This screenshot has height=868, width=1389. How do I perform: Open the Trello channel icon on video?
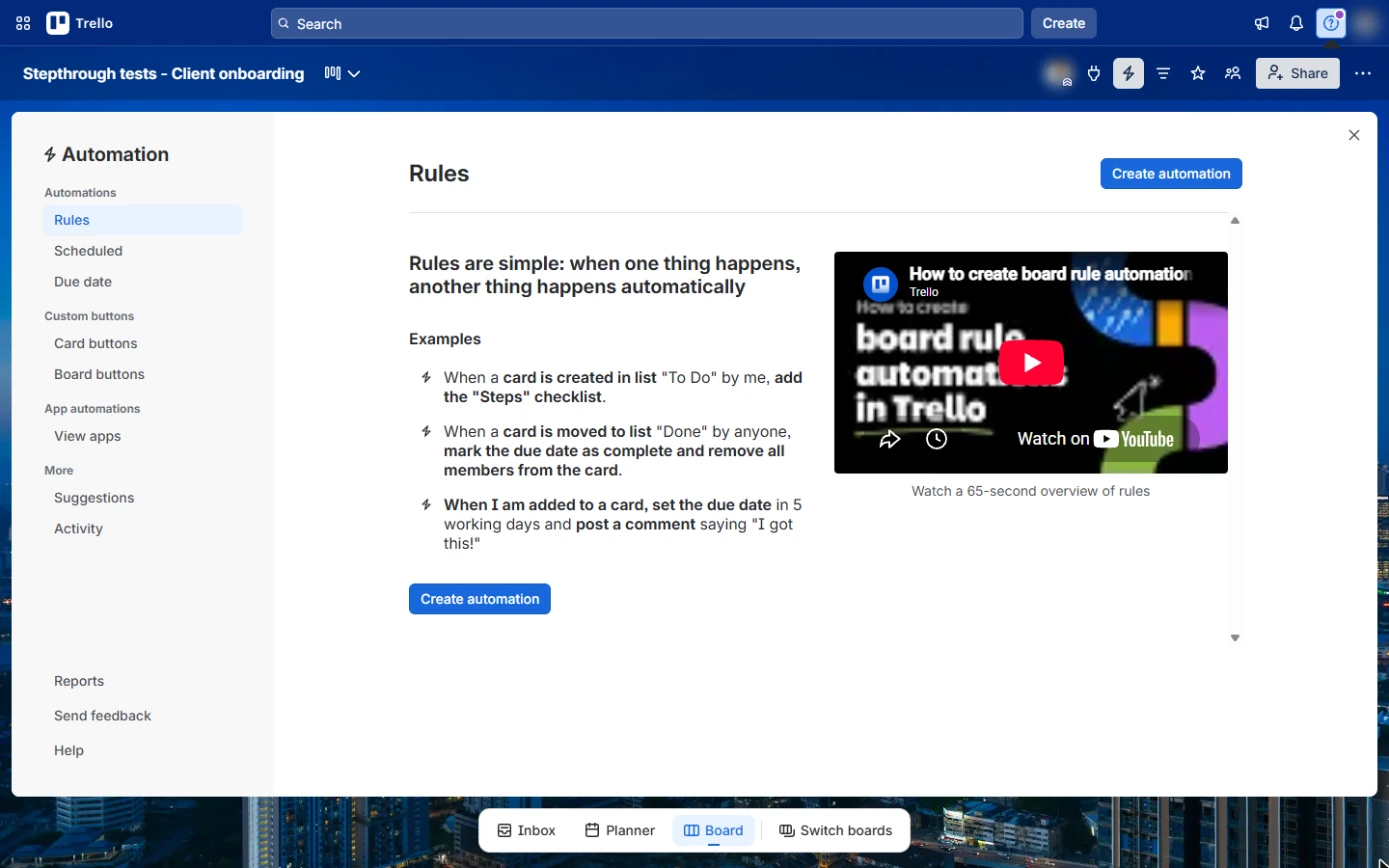(881, 284)
